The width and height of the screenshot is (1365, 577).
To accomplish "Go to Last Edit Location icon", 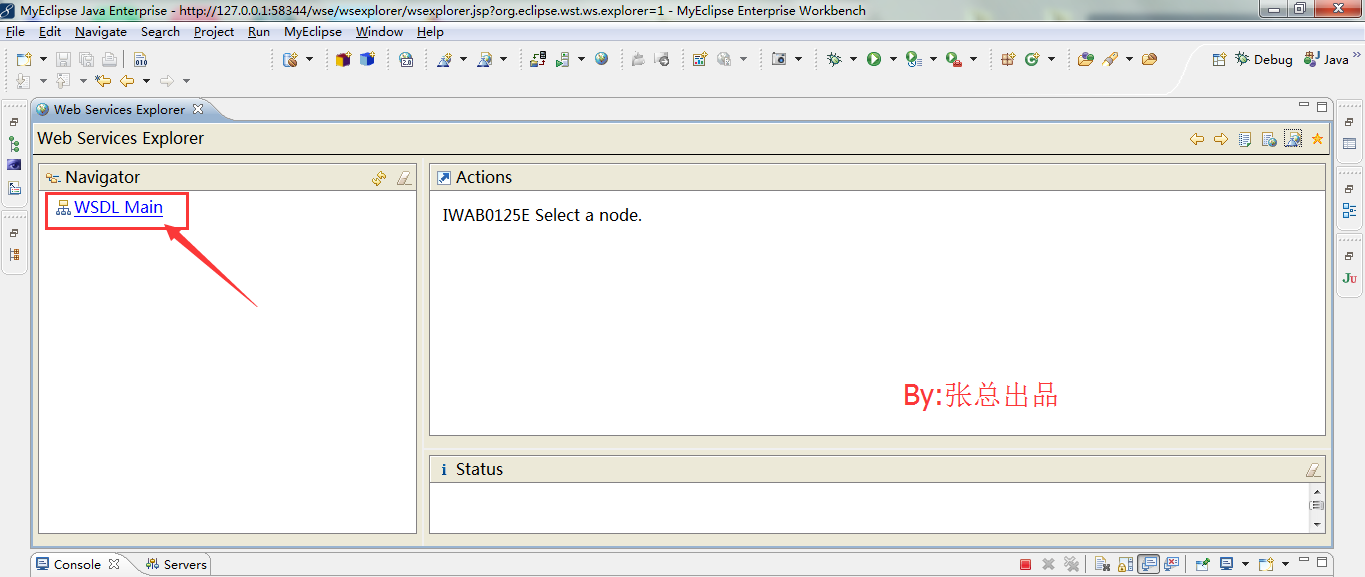I will click(103, 81).
